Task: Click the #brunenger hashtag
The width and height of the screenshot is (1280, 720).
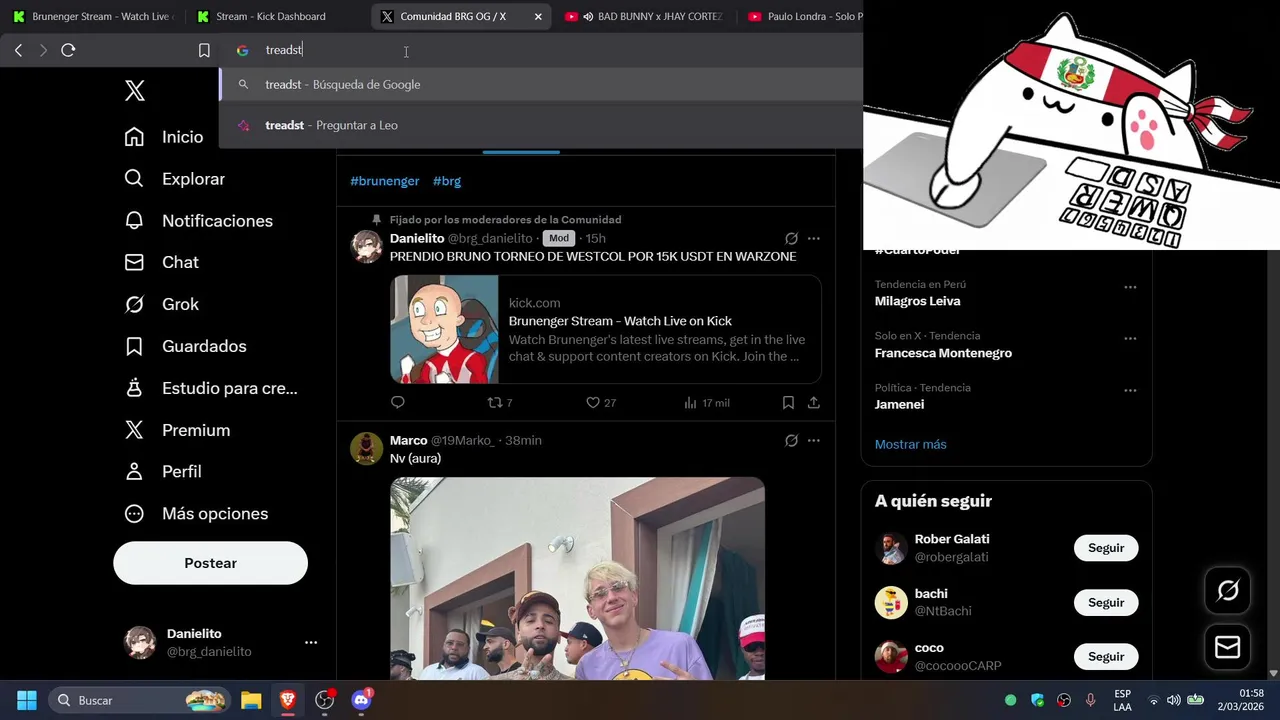Action: pyautogui.click(x=385, y=181)
